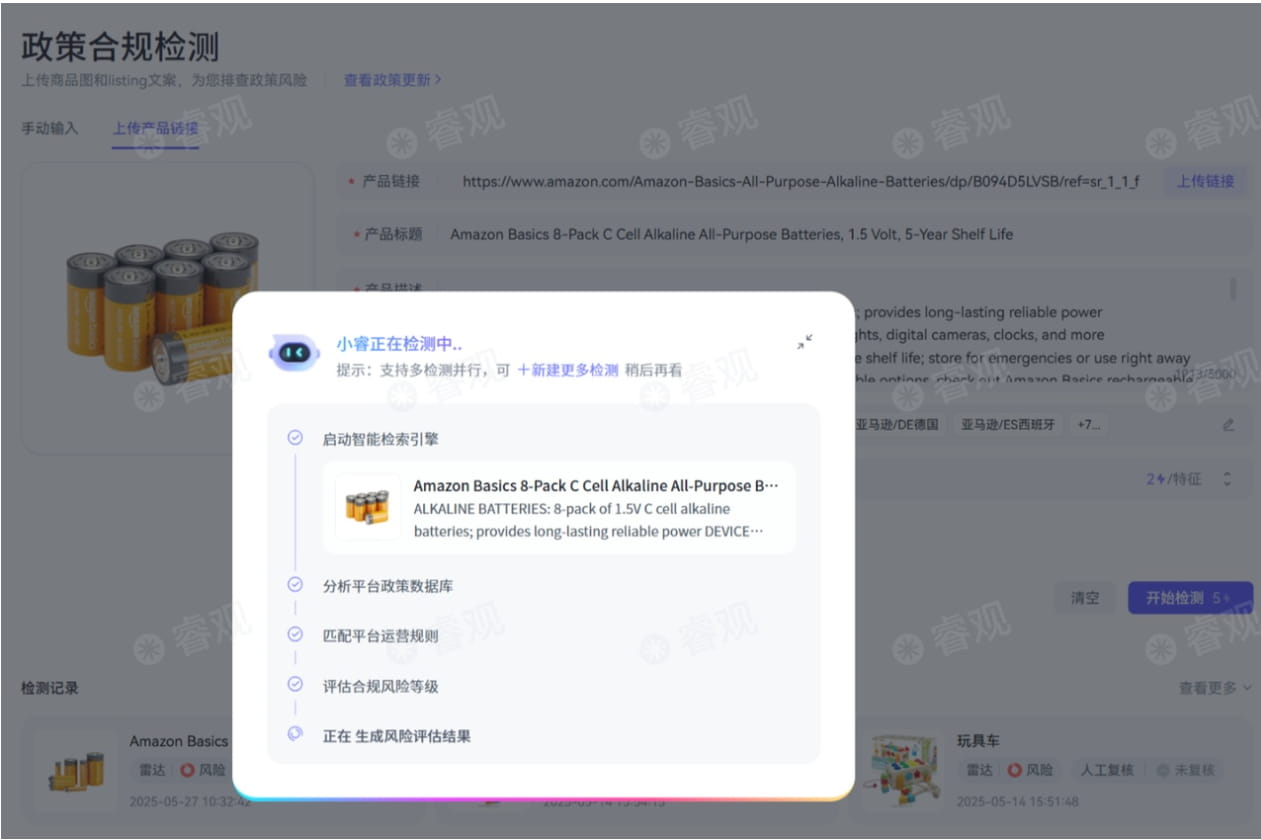Image resolution: width=1261 pixels, height=840 pixels.
Task: Click the 玩具车 record title
Action: point(978,741)
